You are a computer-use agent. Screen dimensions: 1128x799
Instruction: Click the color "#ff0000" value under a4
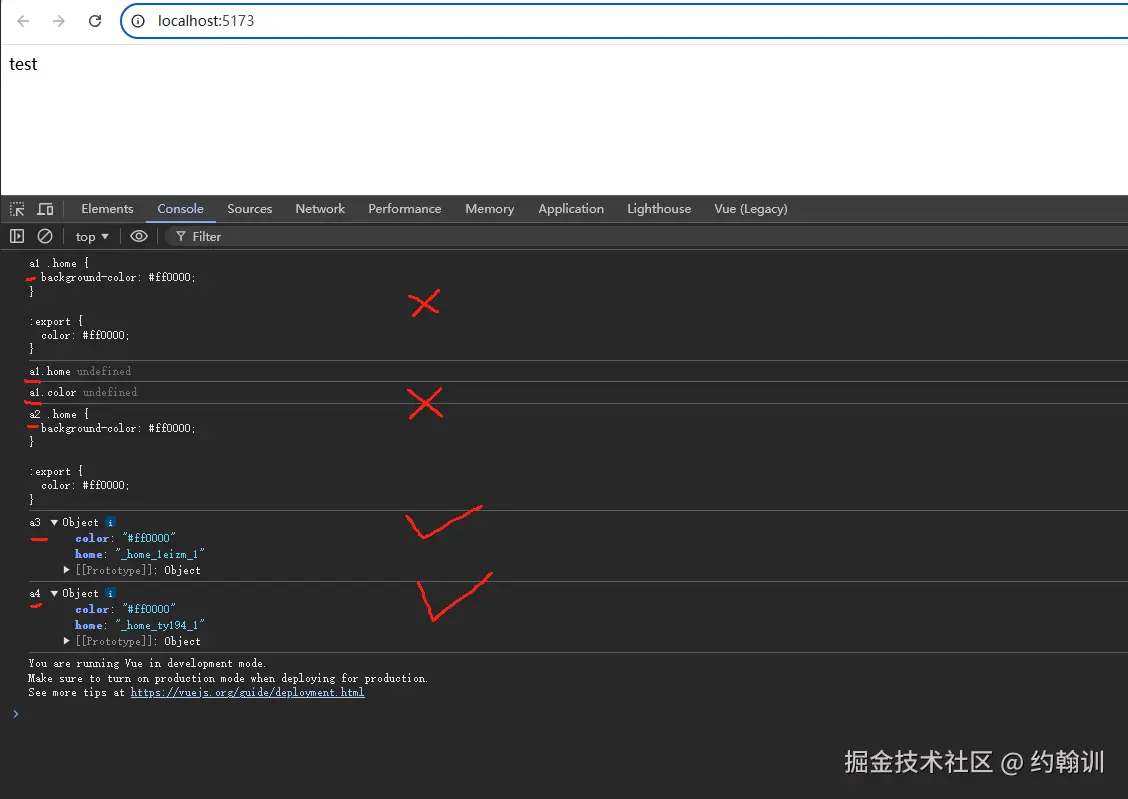coord(149,609)
